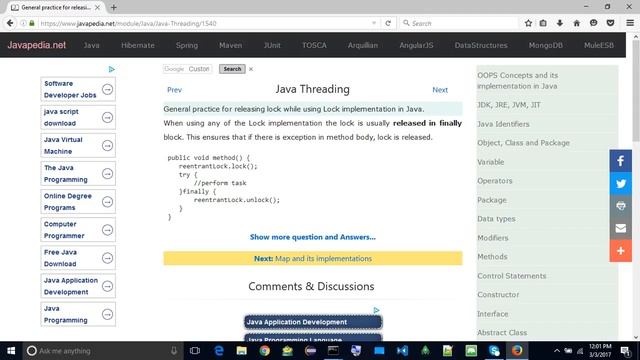Open the Pocket icon in toolbar
Viewport: 640px width, 360px height.
610,23
